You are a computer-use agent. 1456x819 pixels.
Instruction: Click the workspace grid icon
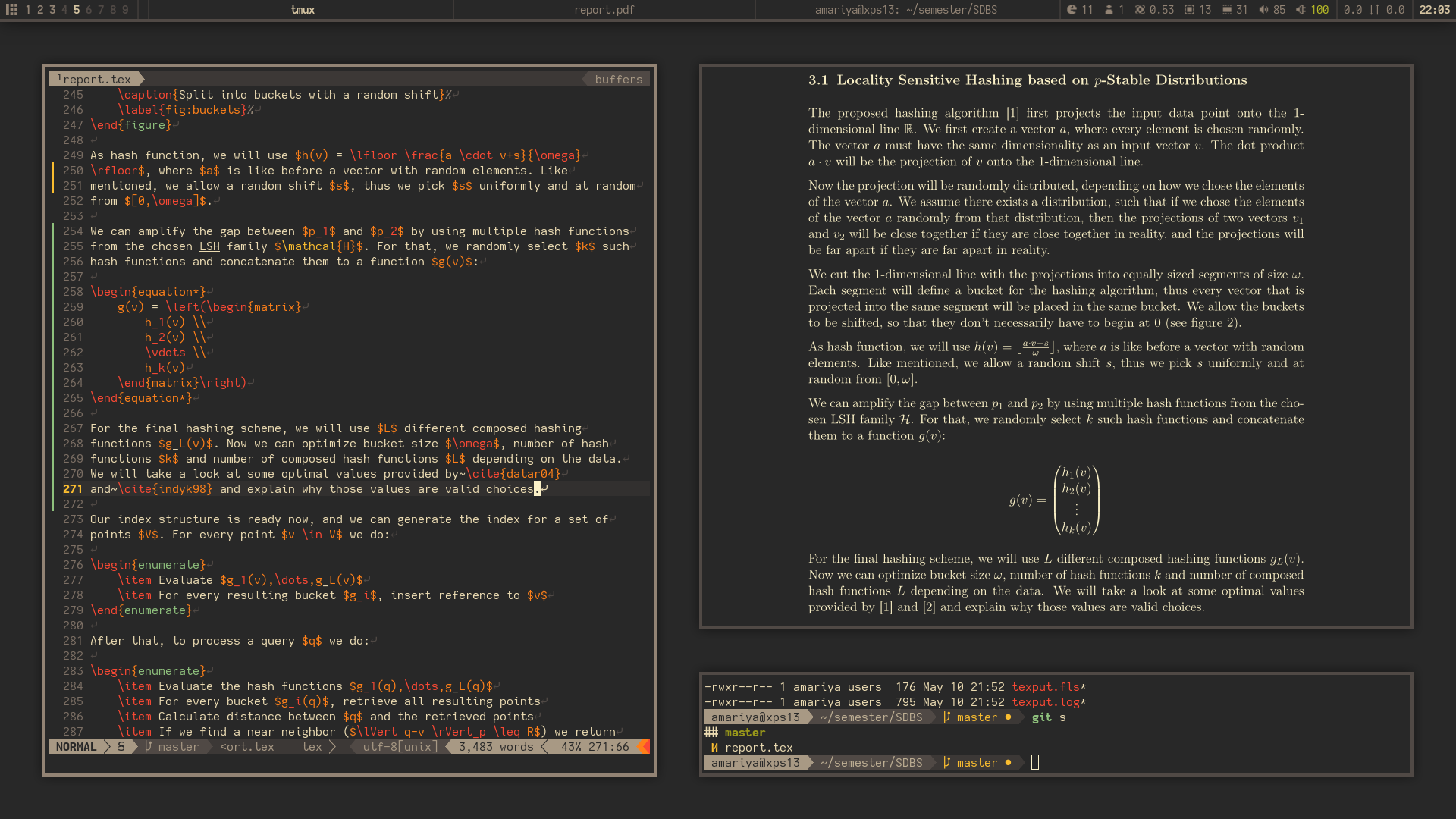pyautogui.click(x=11, y=10)
